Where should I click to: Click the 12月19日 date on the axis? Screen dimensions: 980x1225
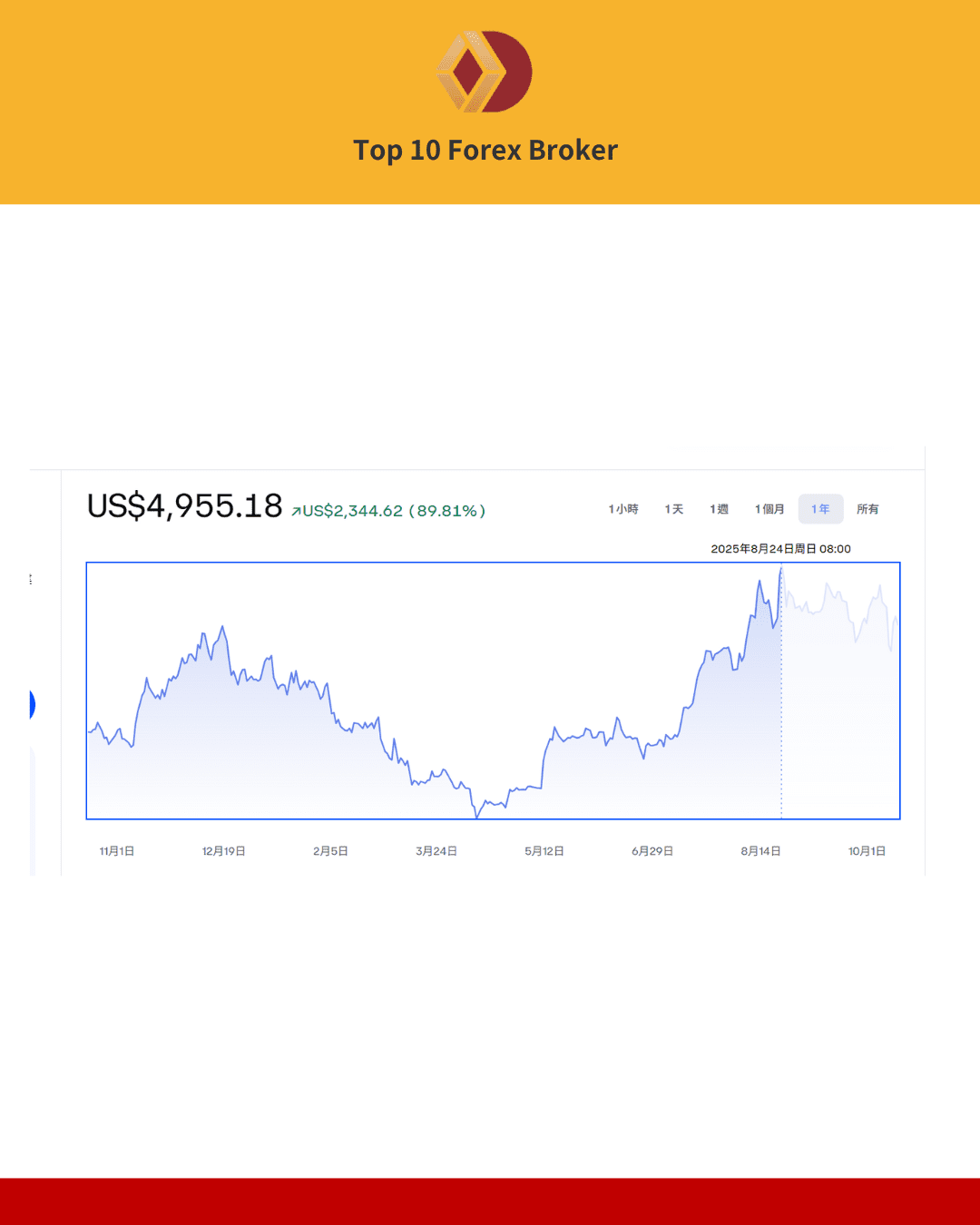coord(223,851)
